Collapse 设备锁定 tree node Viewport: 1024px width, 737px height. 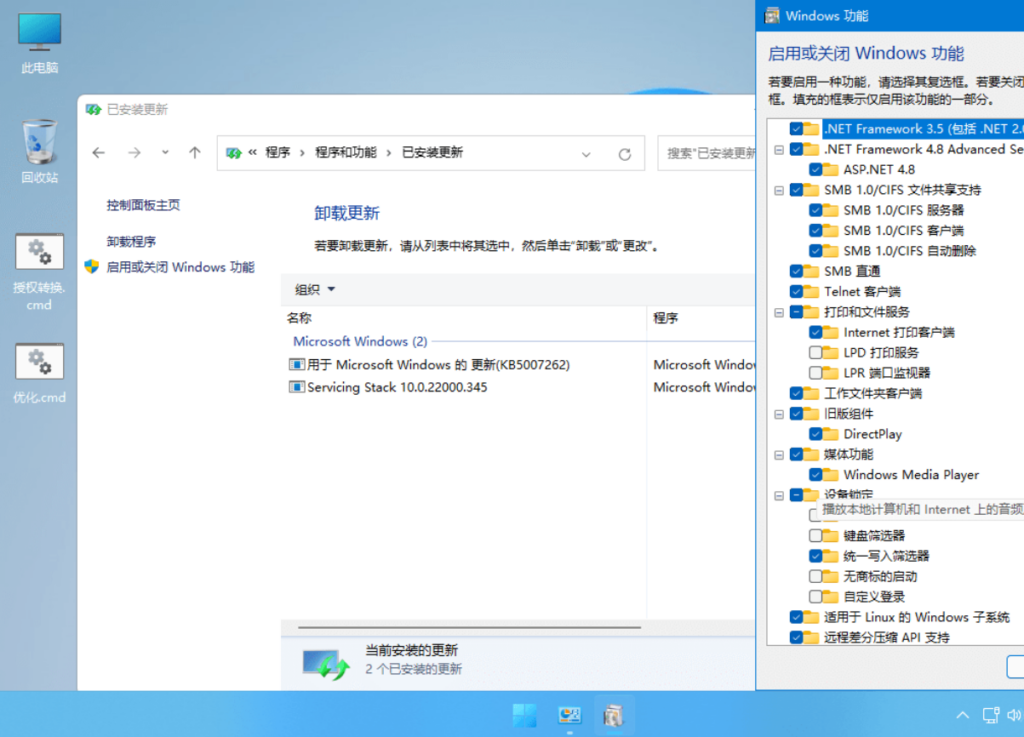pyautogui.click(x=779, y=495)
